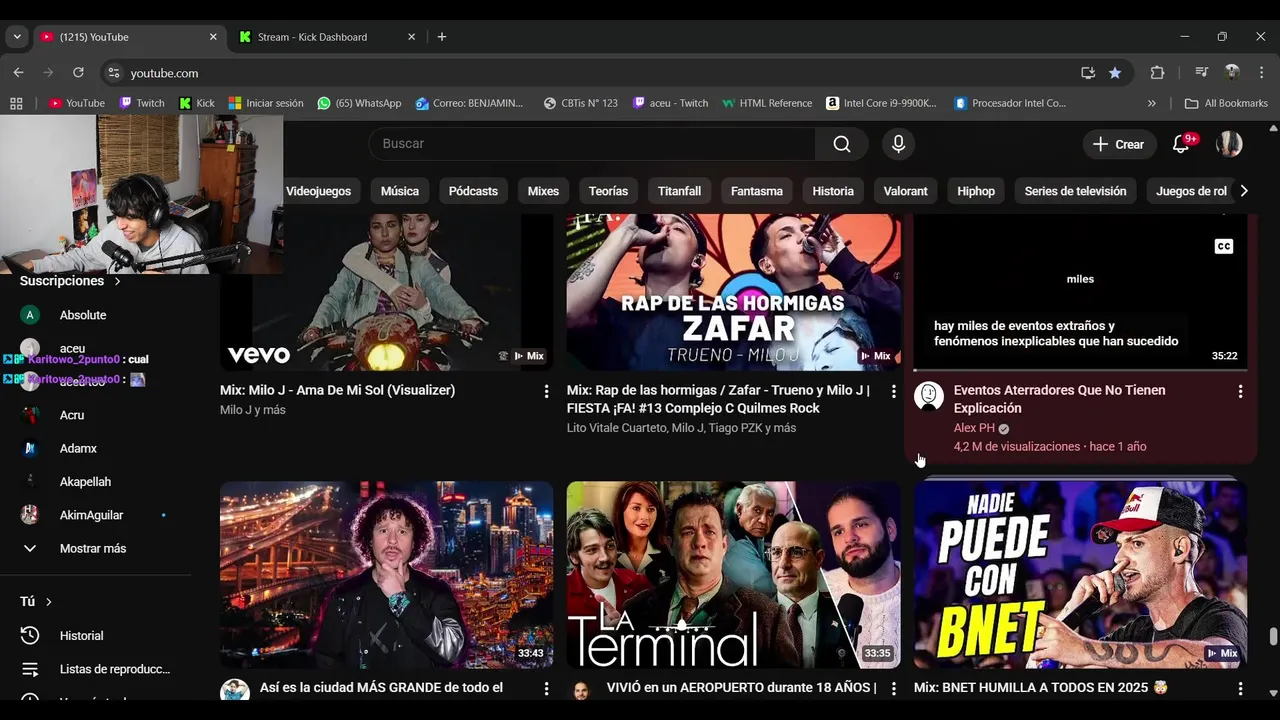Image resolution: width=1280 pixels, height=720 pixels.
Task: Open La Terminal video thumbnail
Action: click(x=733, y=575)
